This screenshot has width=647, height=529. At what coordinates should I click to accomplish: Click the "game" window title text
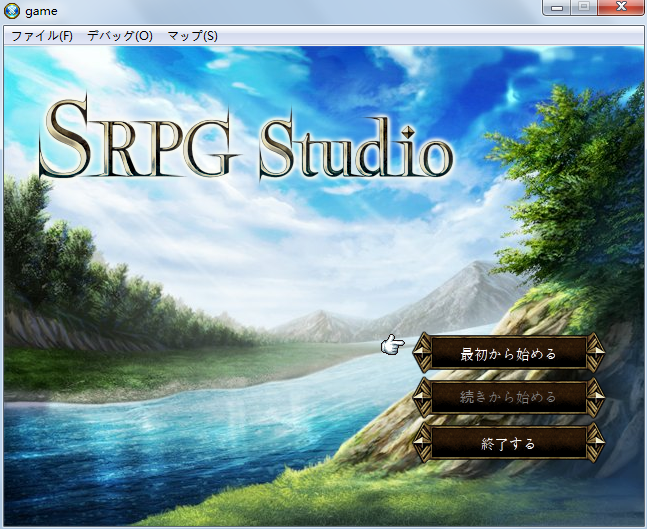pos(41,11)
